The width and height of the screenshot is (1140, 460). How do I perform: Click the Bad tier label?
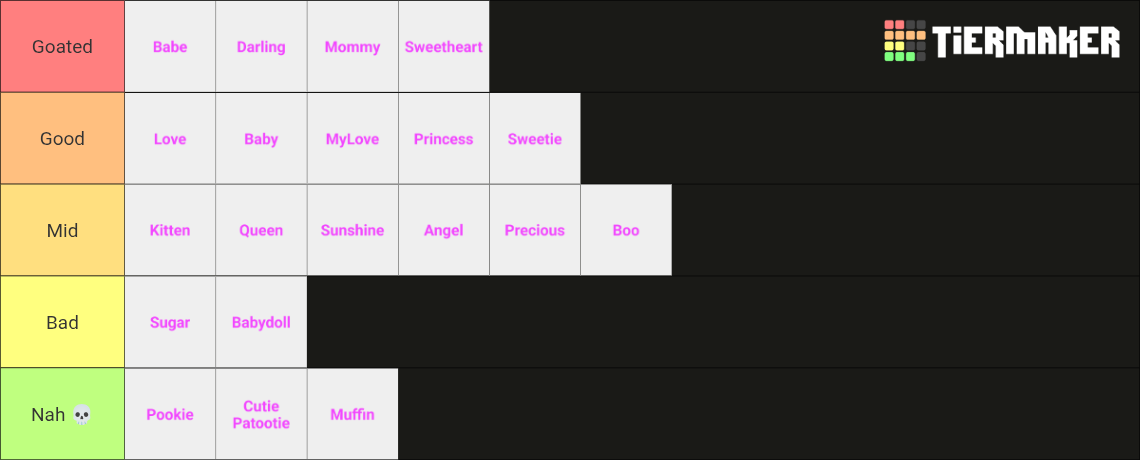63,322
